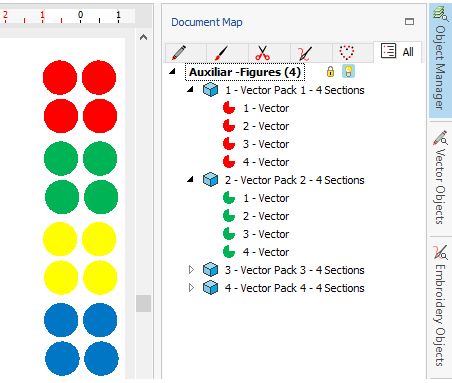Select '2 - Vector Pack 2 - 4 Sections'

click(x=295, y=180)
